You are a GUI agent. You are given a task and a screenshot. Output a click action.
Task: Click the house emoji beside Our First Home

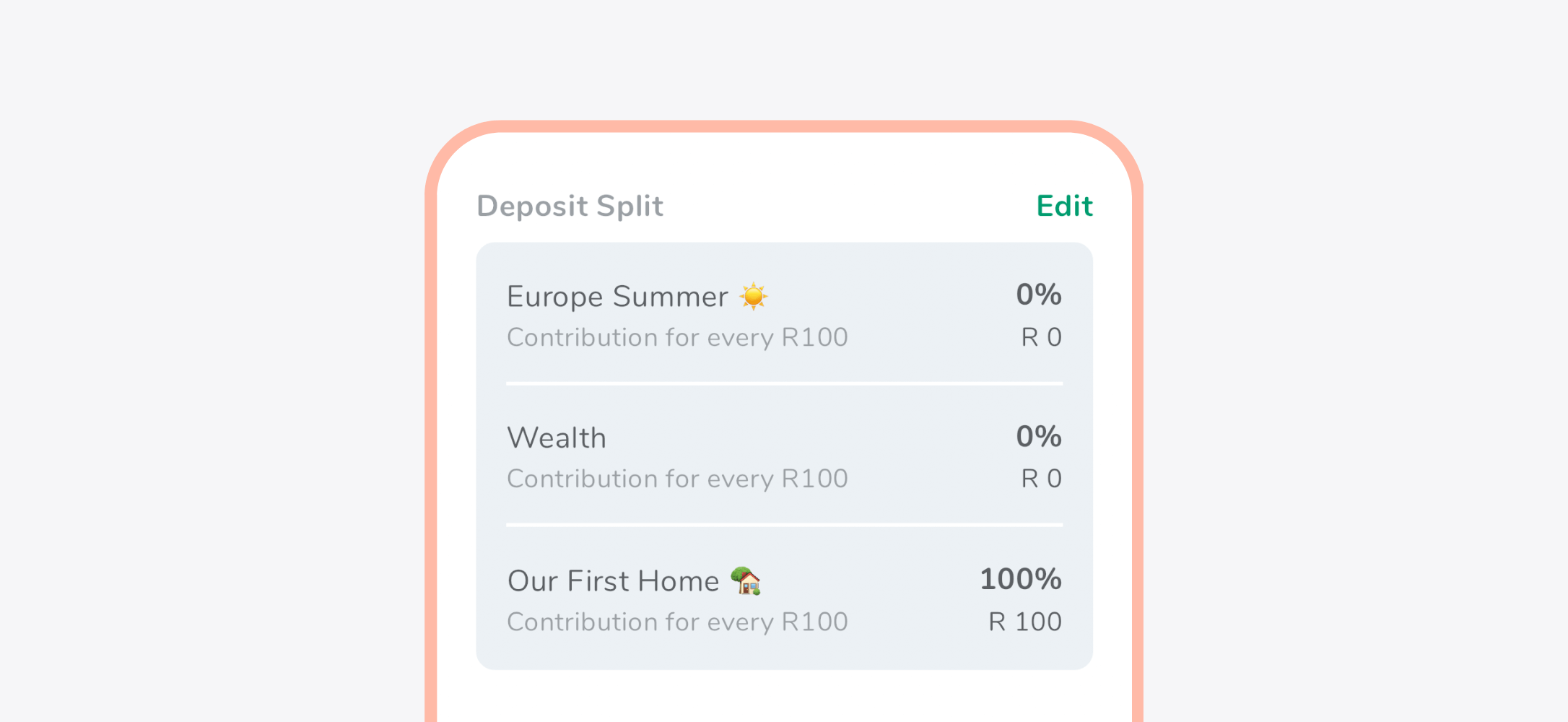(746, 580)
